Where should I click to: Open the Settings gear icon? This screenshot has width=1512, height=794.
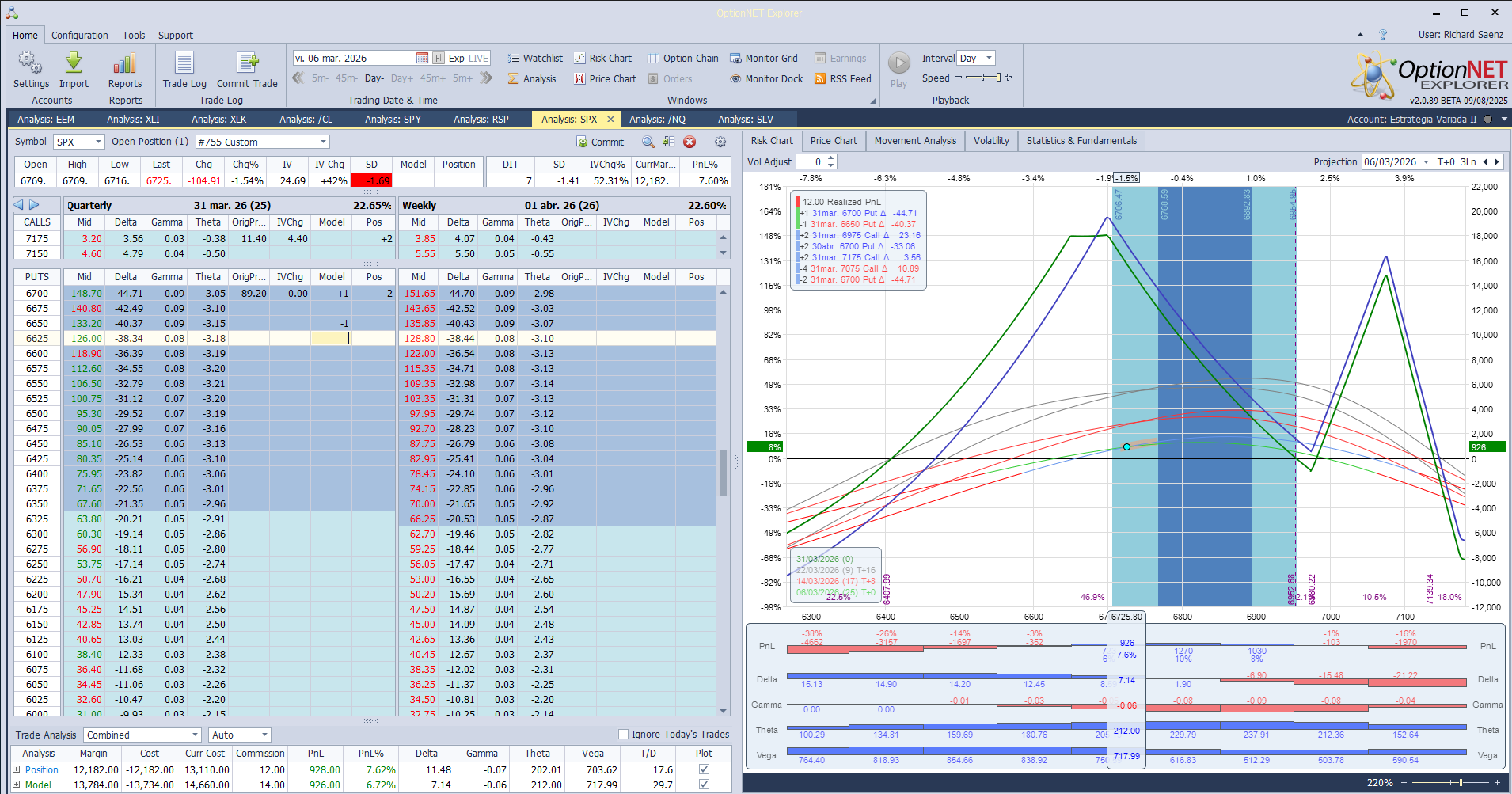tap(30, 63)
